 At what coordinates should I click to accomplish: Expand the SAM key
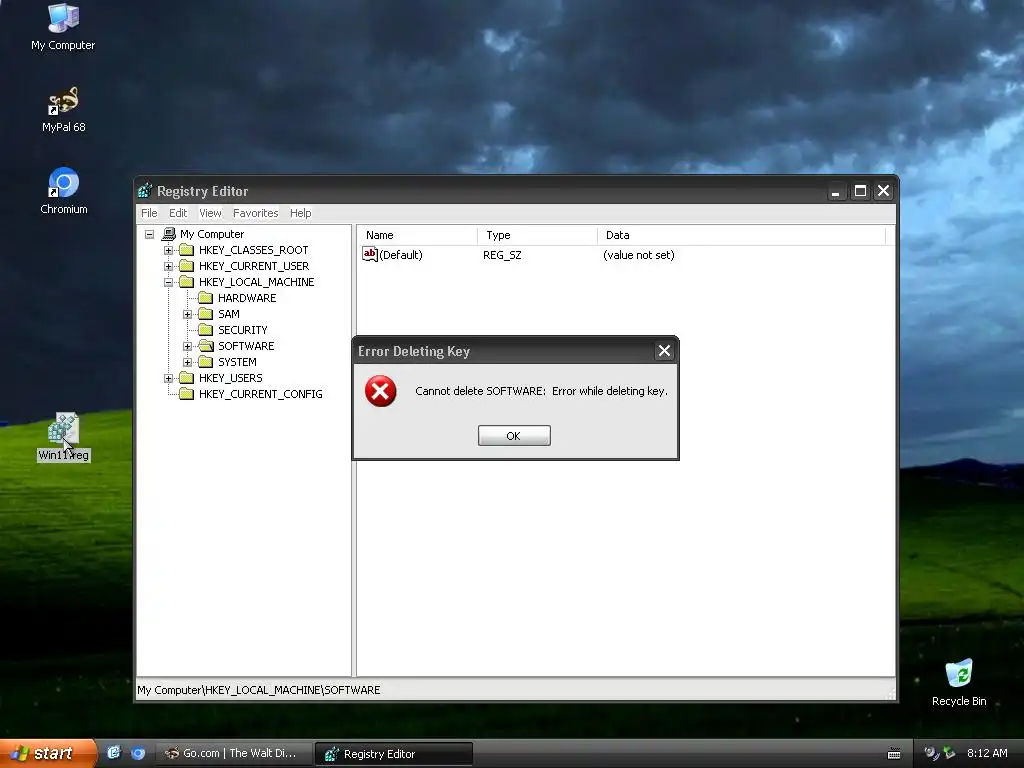coord(187,314)
